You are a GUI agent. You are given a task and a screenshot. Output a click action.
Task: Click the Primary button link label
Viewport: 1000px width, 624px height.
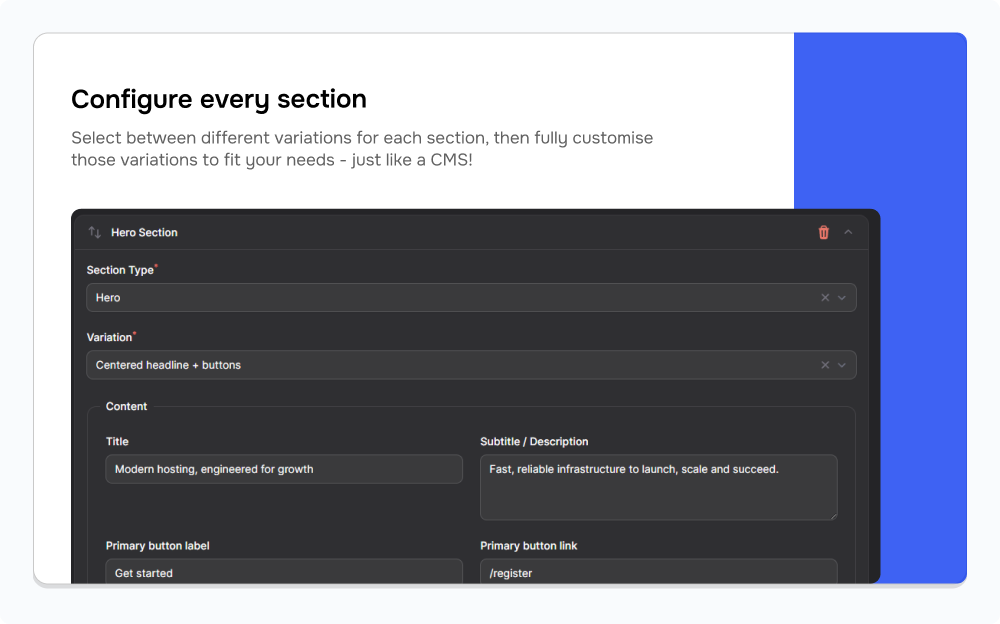[x=528, y=546]
